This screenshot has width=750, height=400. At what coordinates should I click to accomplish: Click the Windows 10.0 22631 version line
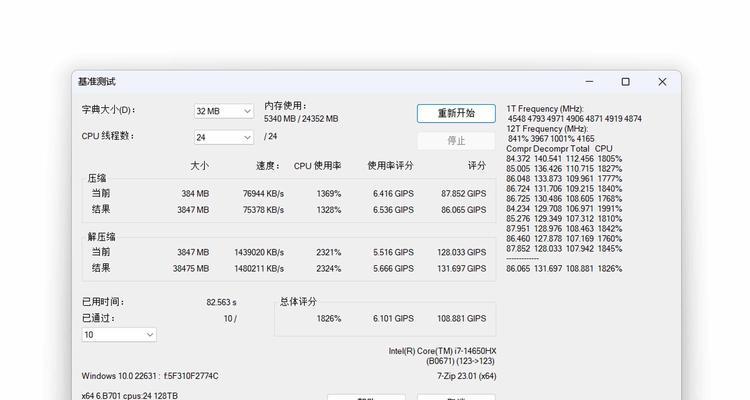coord(150,376)
